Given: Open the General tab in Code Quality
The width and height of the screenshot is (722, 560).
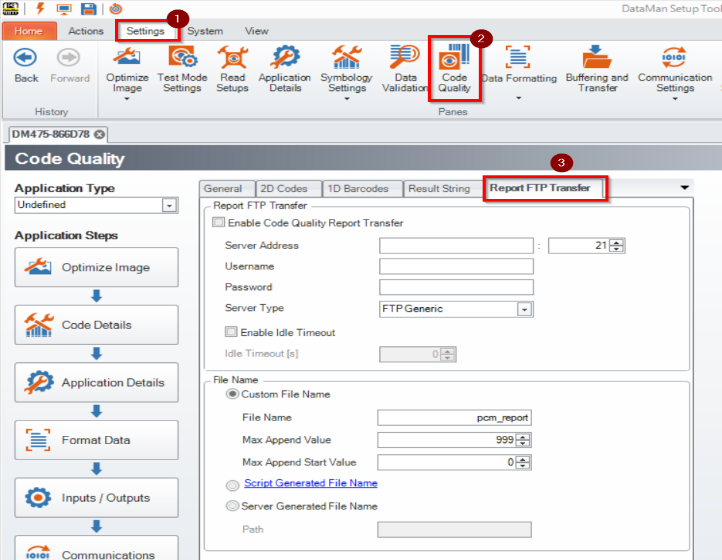Looking at the screenshot, I should [x=226, y=189].
